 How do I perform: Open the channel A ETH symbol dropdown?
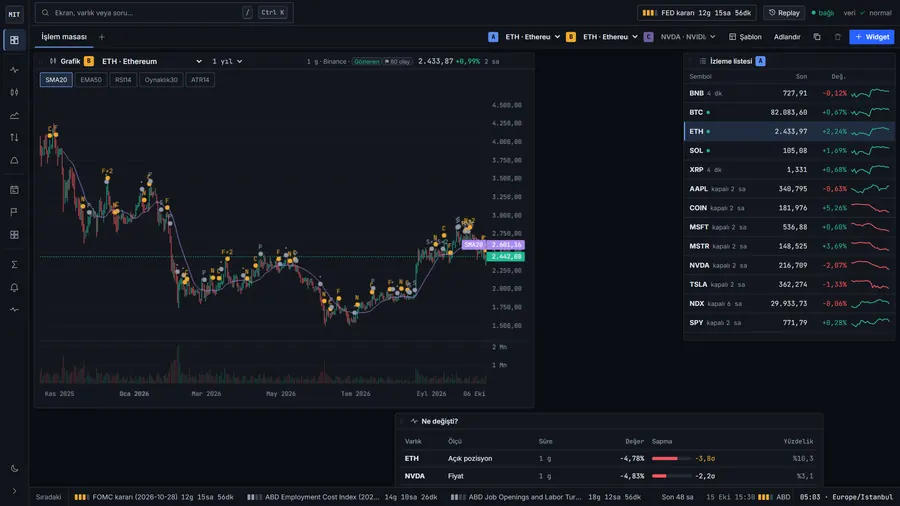[532, 37]
